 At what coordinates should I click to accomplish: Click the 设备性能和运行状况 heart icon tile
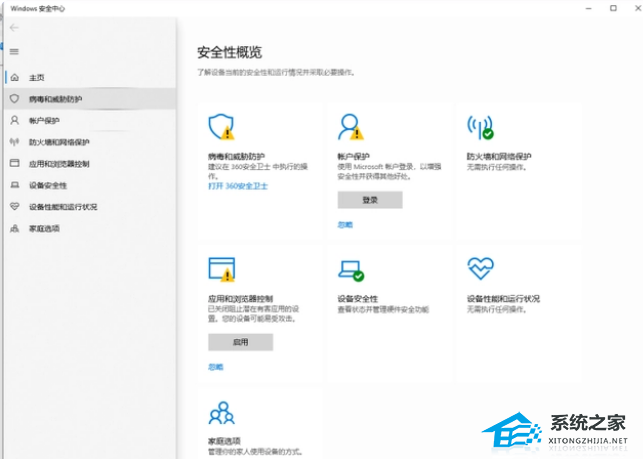(480, 268)
